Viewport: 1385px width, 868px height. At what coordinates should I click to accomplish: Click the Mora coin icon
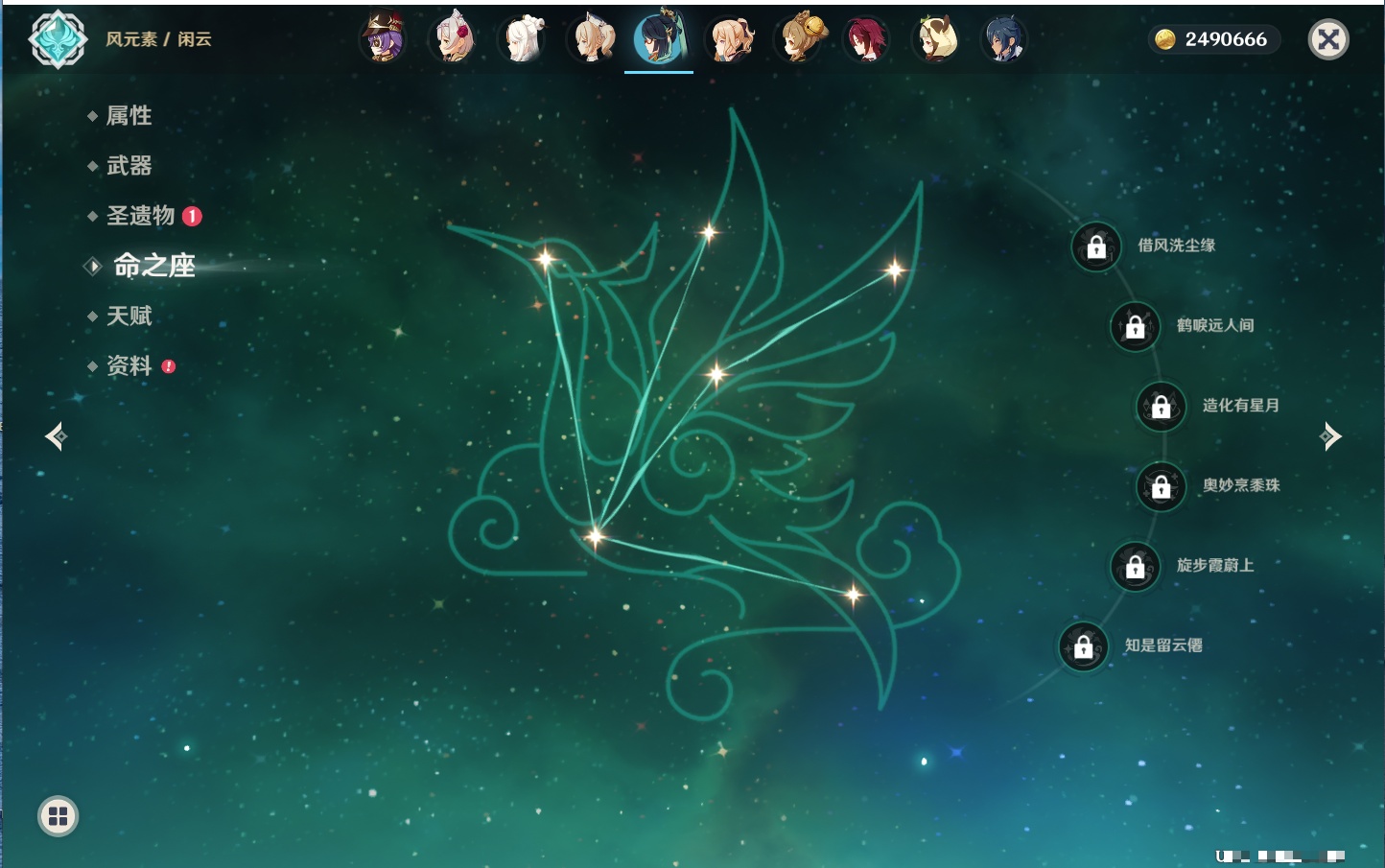(1165, 39)
